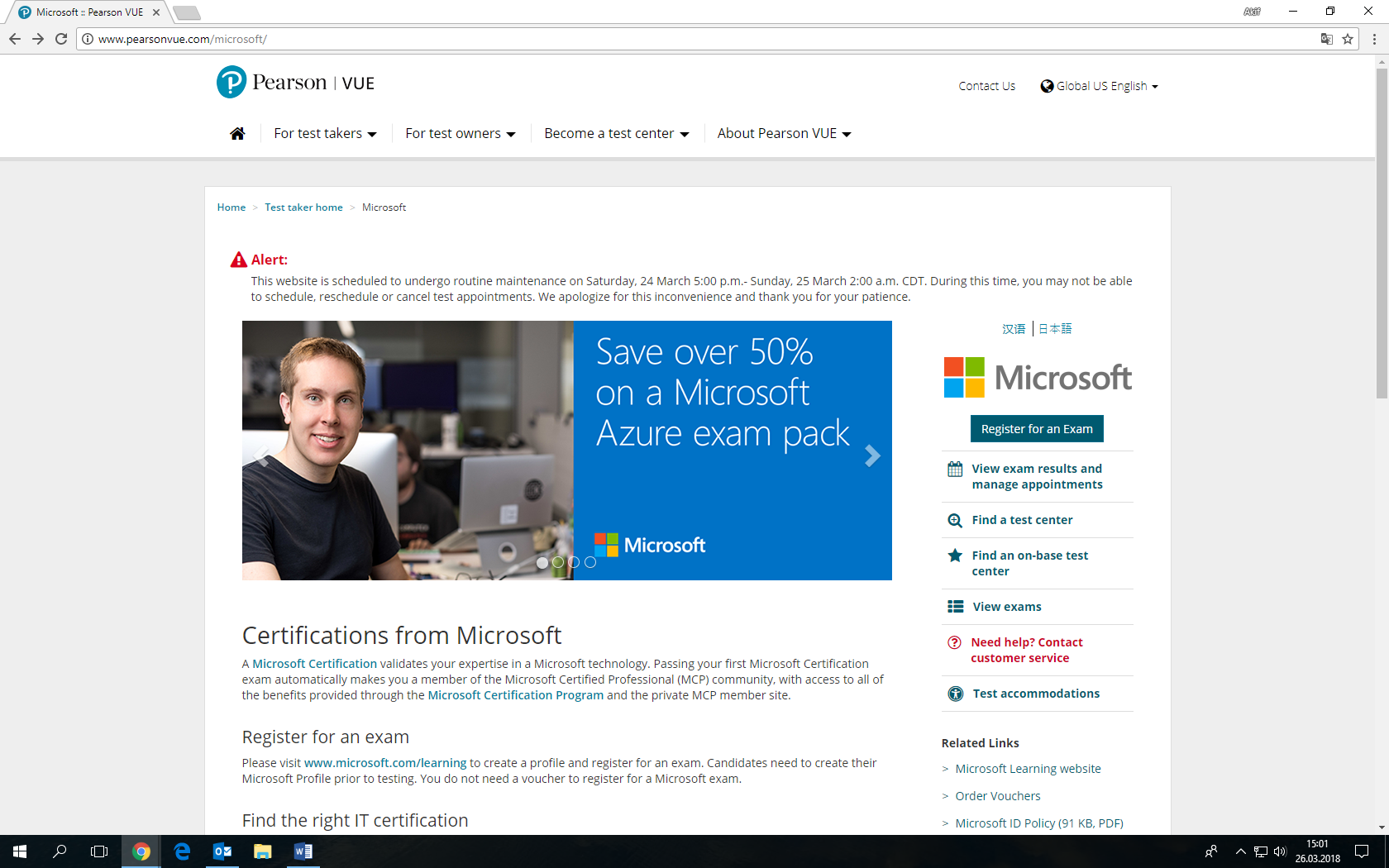The width and height of the screenshot is (1389, 868).
Task: Expand the For test takers menu
Action: click(325, 133)
